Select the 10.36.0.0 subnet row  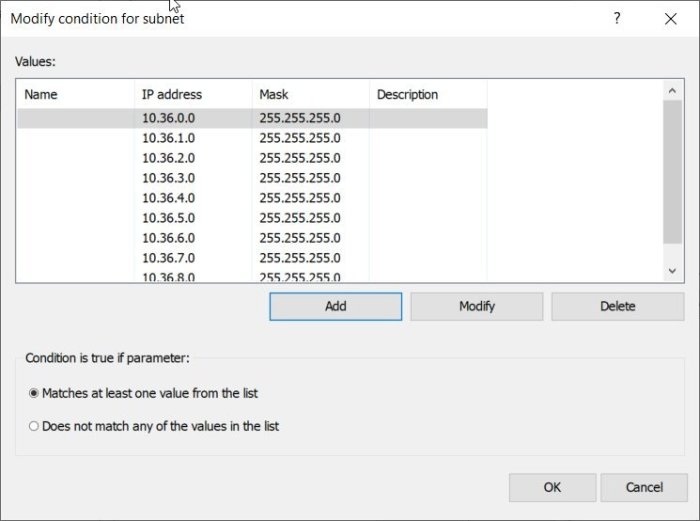168,118
